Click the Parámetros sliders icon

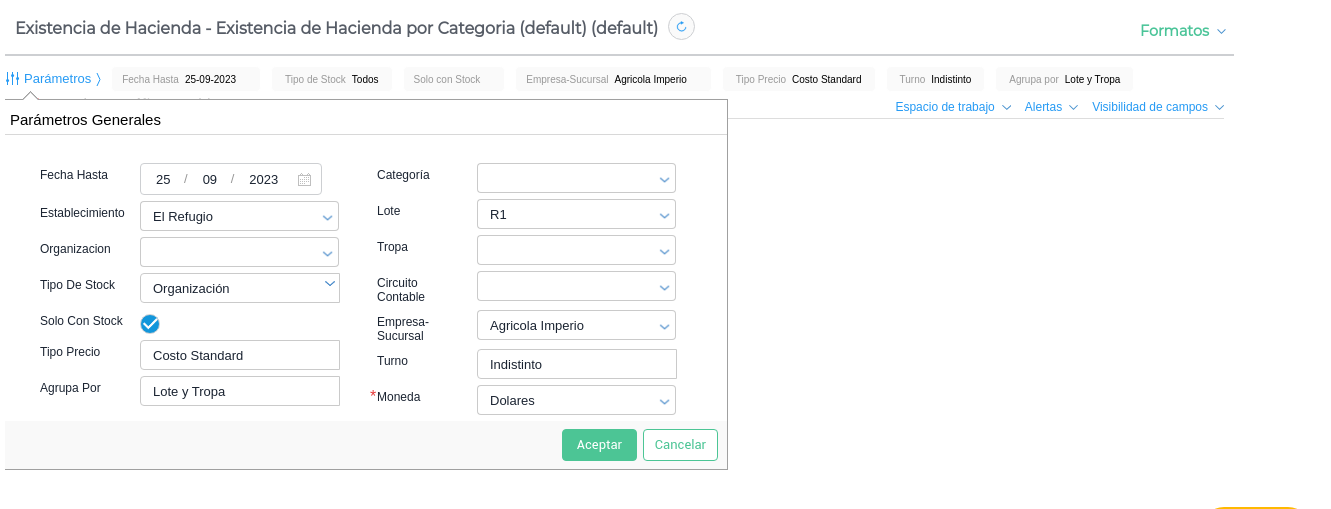[x=13, y=78]
